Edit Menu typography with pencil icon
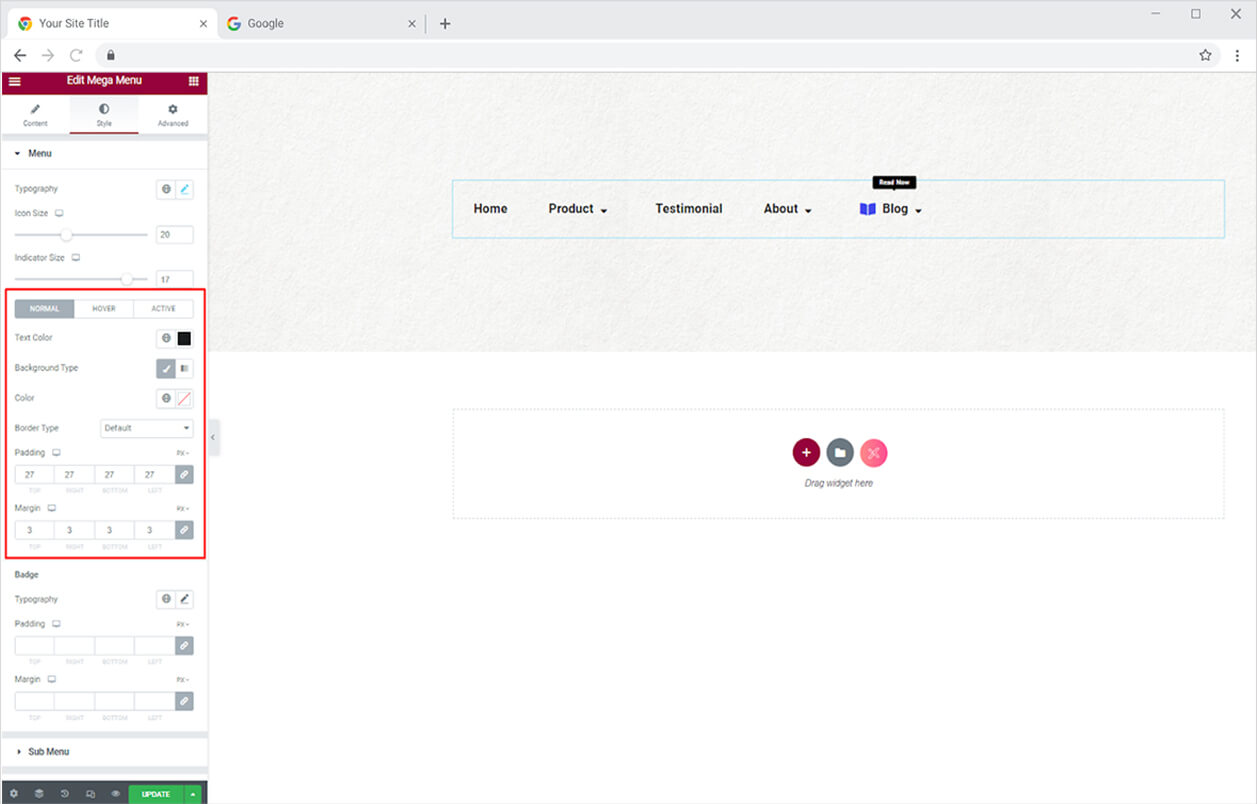Screen dimensions: 1257x804 (x=184, y=189)
